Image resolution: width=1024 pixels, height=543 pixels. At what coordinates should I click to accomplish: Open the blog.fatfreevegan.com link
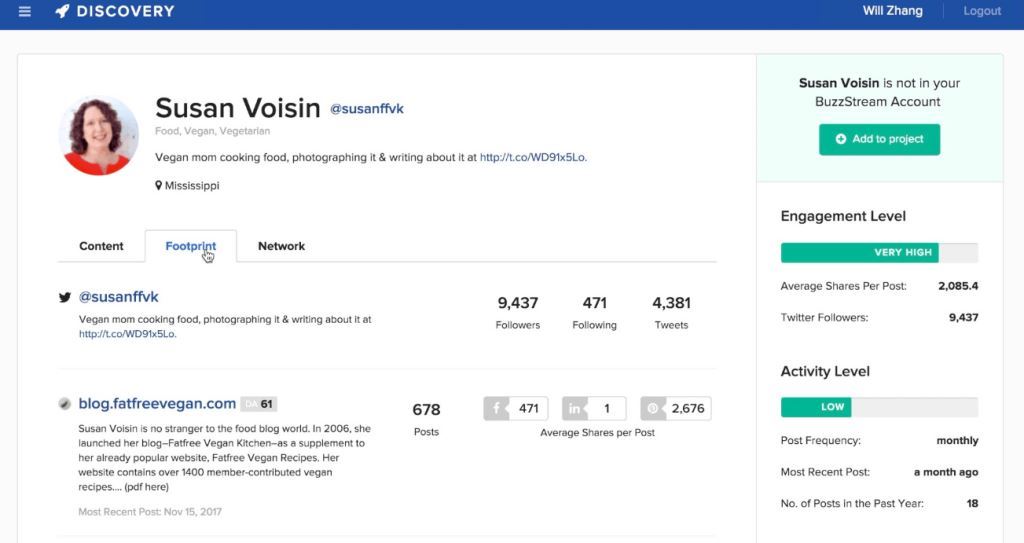pyautogui.click(x=157, y=404)
